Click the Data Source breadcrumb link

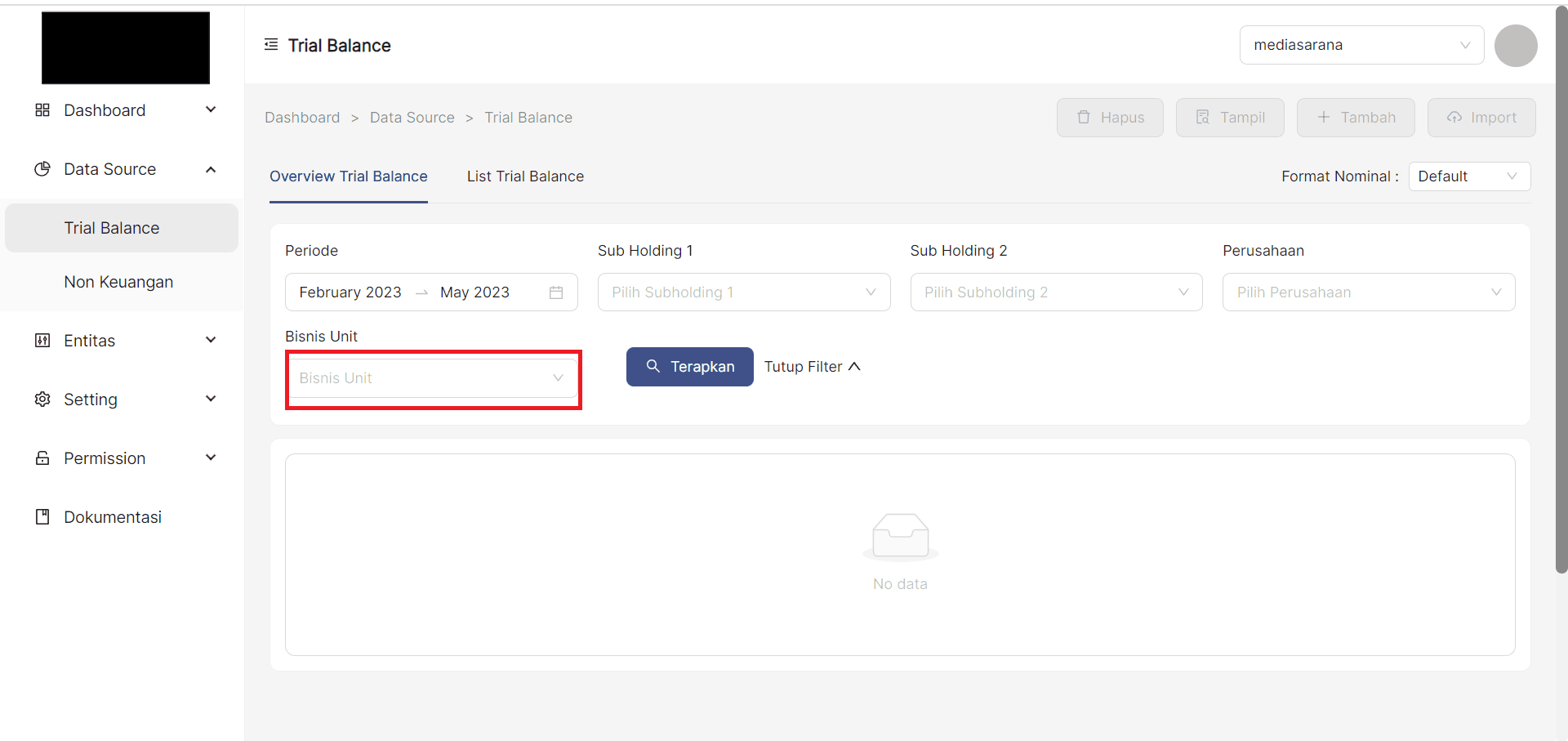coord(412,118)
